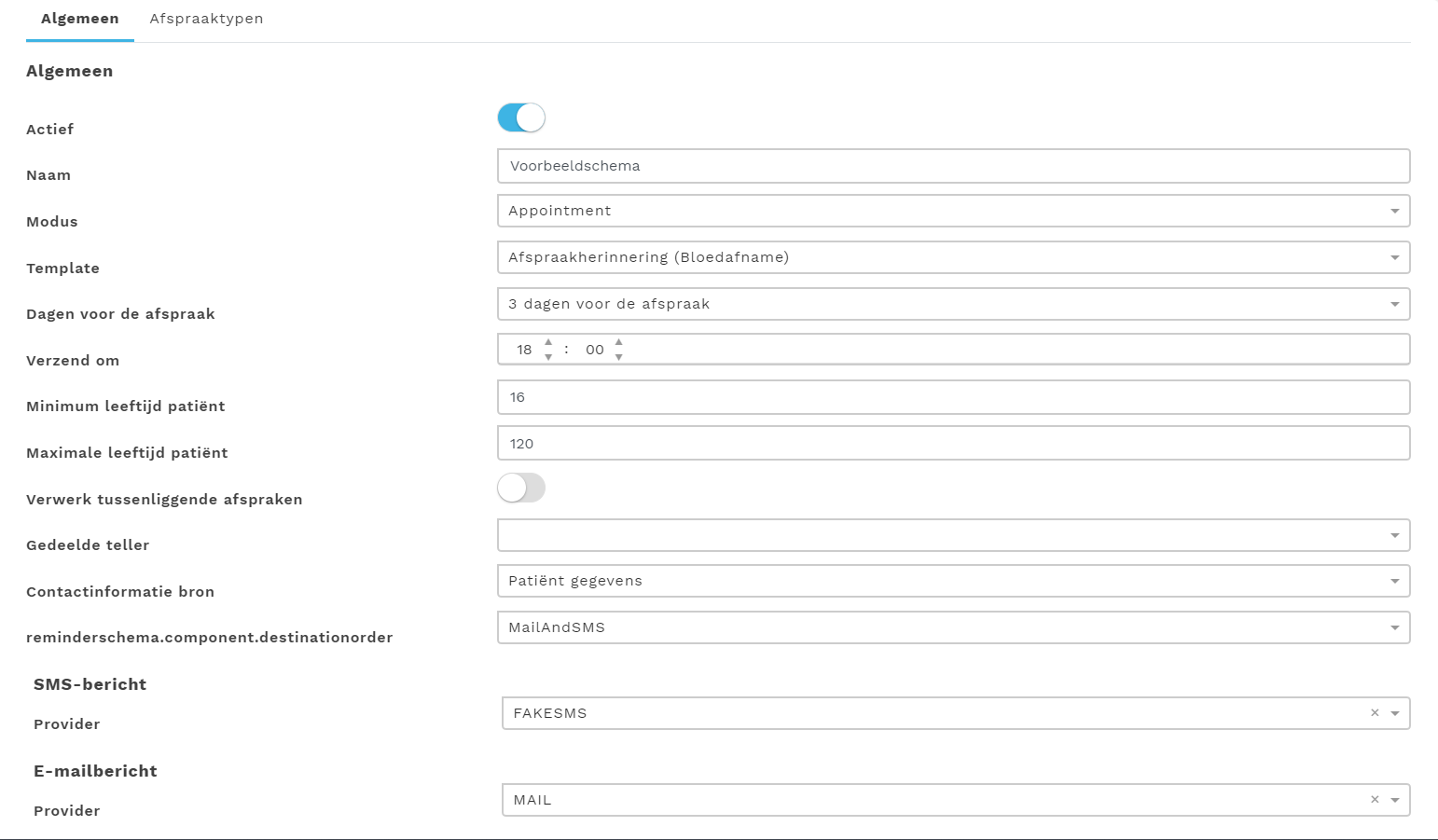Screen dimensions: 1438x840
Task: Decrease the hour with down arrow
Action: pyautogui.click(x=548, y=357)
